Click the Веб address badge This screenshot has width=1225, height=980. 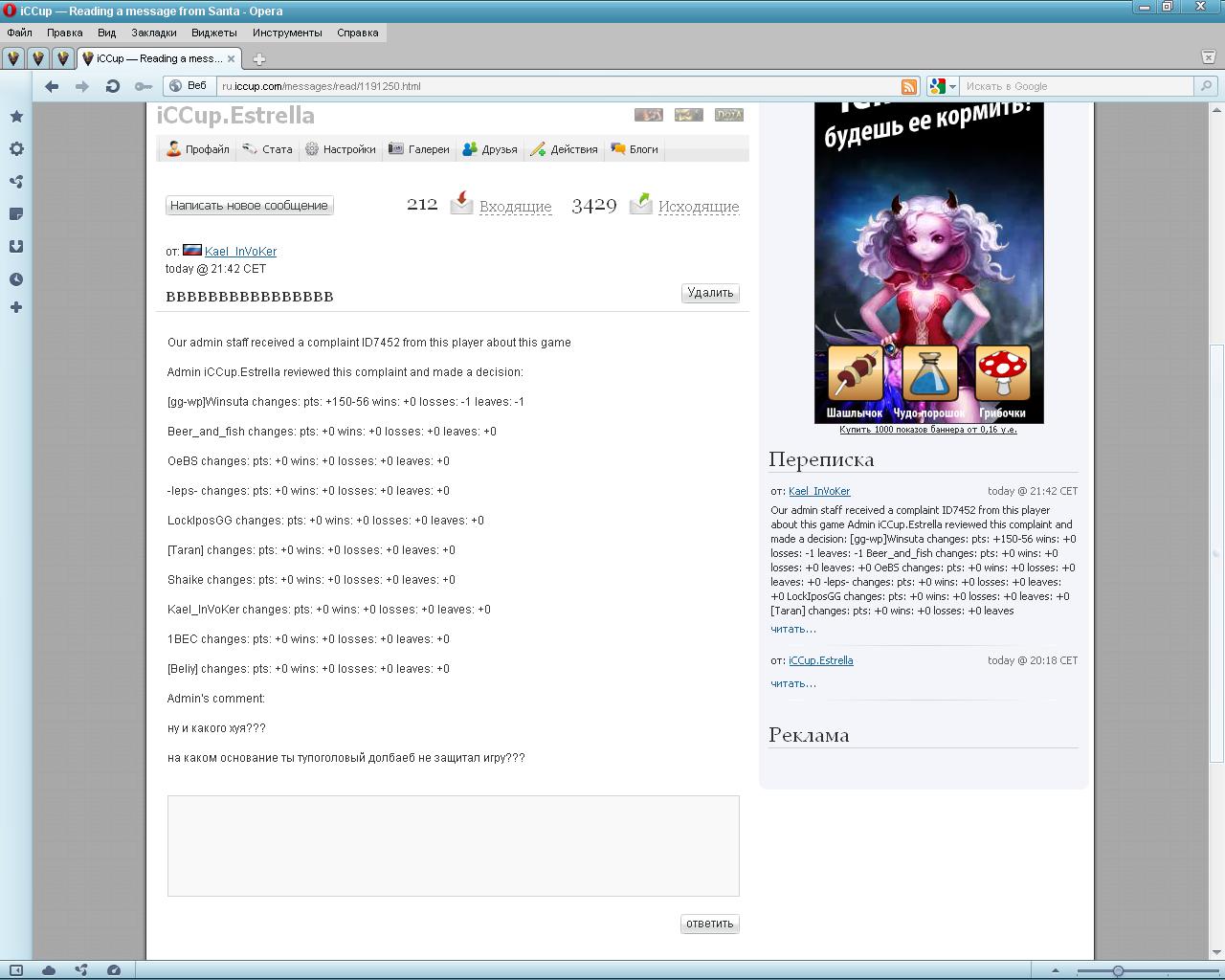coord(189,86)
